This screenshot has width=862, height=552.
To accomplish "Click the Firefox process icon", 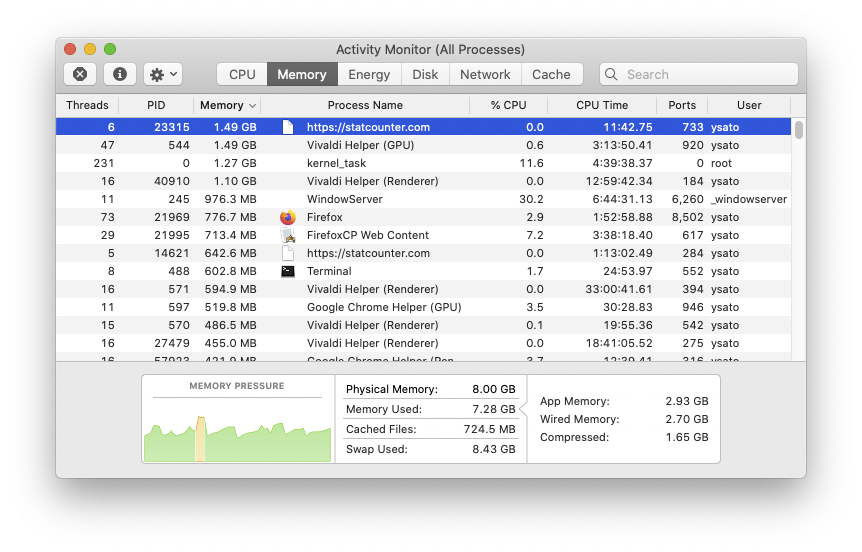I will click(x=288, y=217).
